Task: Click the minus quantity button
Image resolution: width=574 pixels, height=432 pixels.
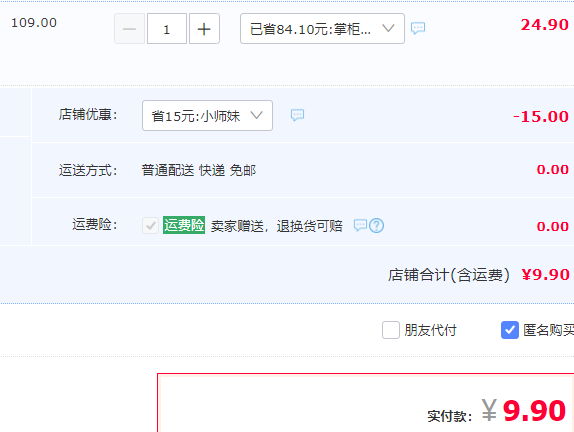Action: (x=129, y=29)
